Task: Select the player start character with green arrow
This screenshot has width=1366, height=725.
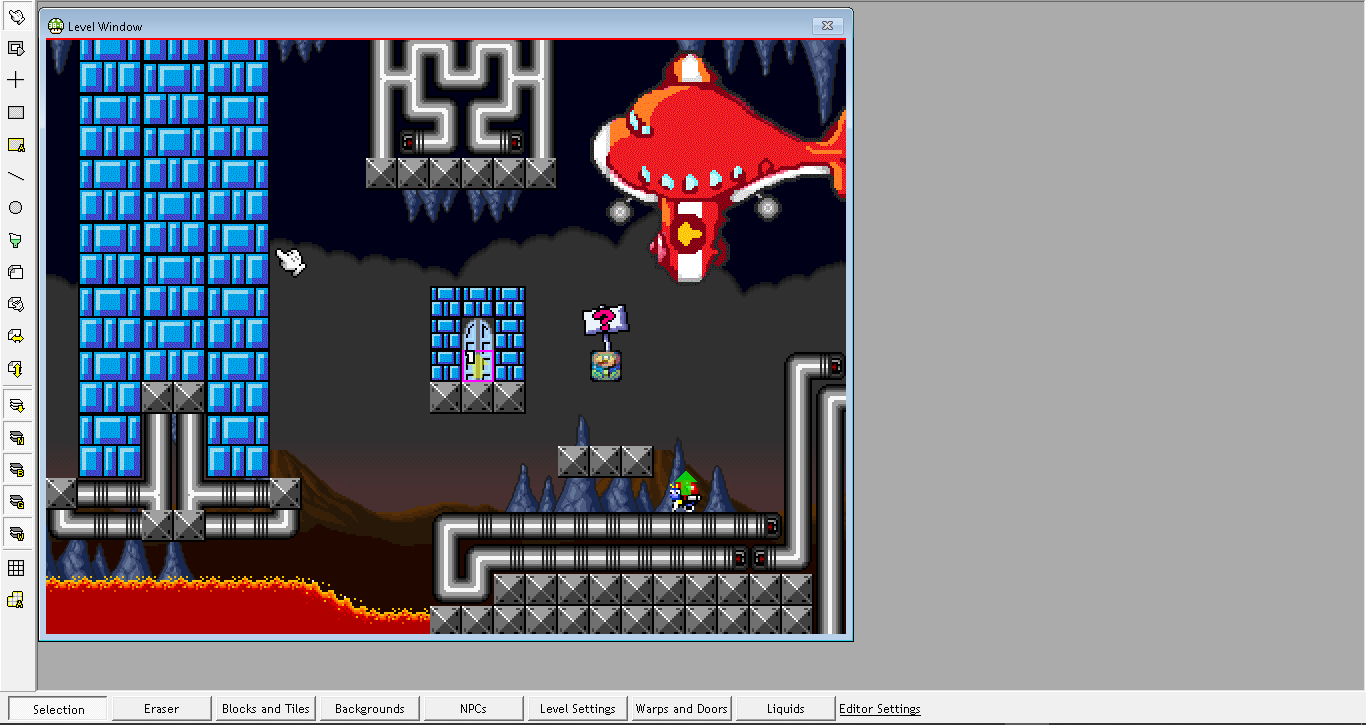Action: pos(684,491)
